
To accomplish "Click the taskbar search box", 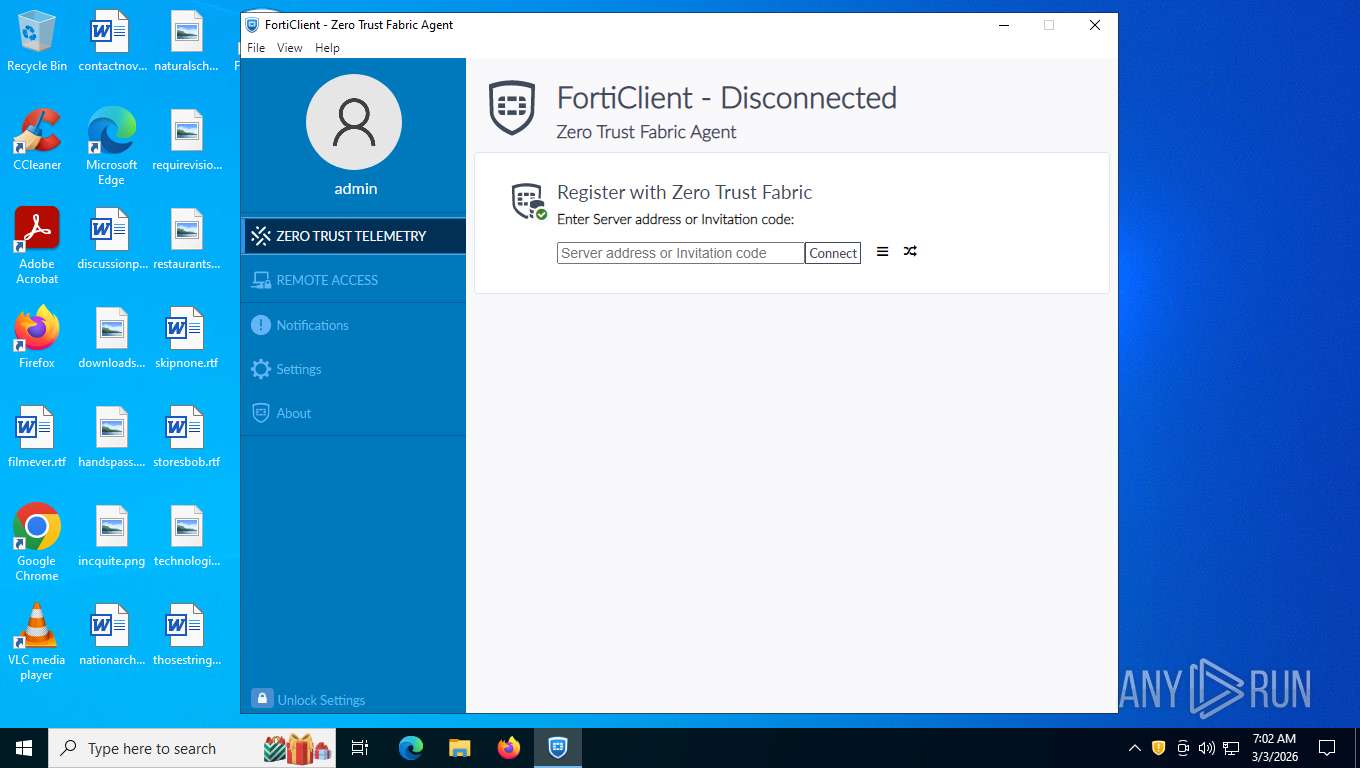I will click(x=194, y=748).
